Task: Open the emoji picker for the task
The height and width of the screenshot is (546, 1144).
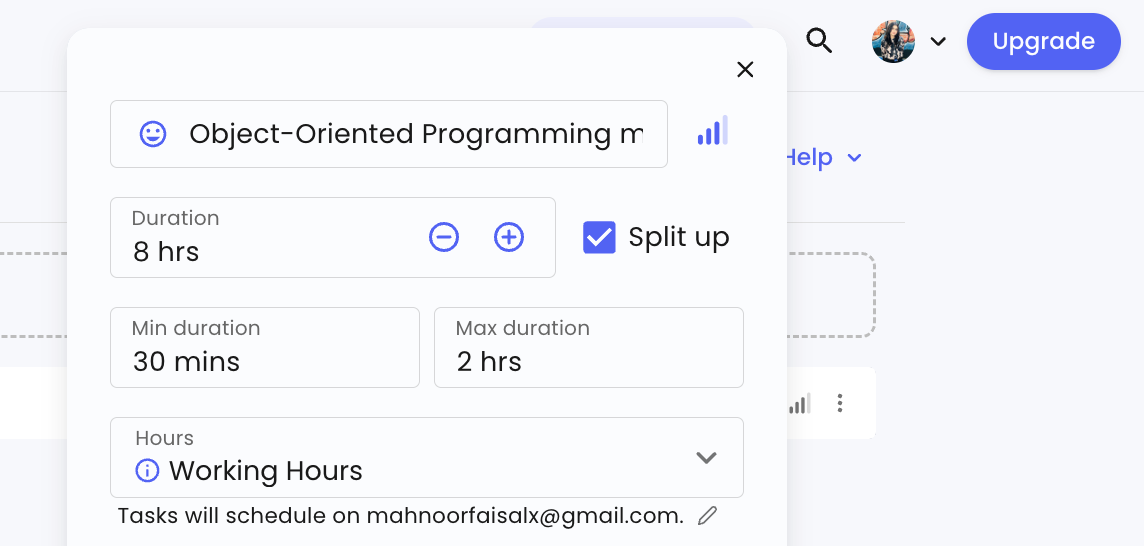Action: [153, 134]
